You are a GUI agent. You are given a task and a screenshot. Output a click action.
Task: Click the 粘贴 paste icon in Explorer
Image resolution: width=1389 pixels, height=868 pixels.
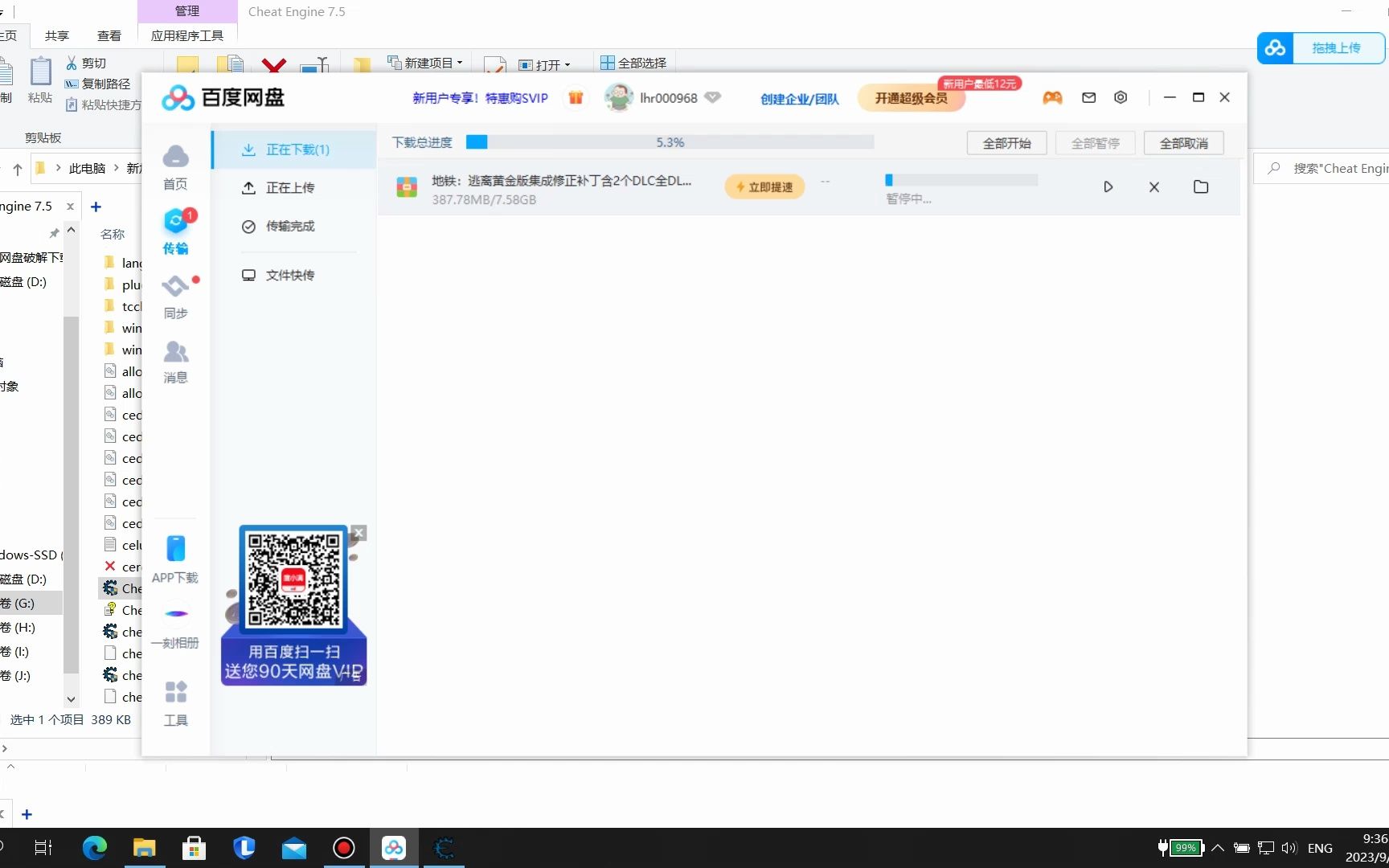pos(39,72)
